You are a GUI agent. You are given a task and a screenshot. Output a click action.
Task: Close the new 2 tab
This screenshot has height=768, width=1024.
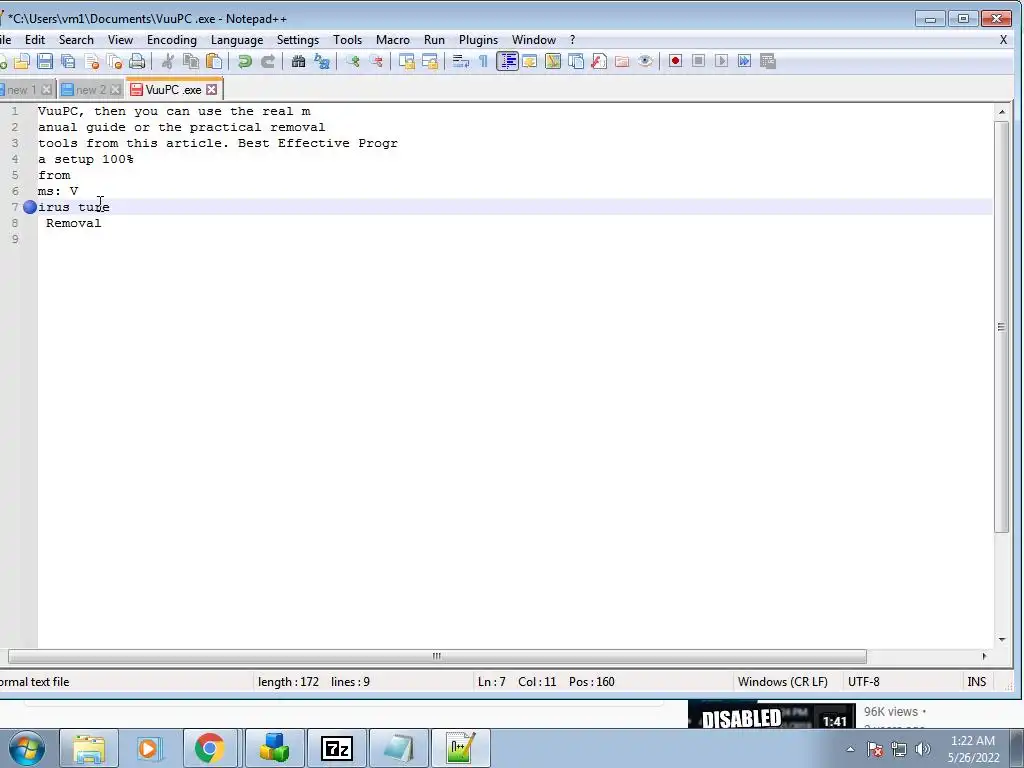pyautogui.click(x=116, y=89)
